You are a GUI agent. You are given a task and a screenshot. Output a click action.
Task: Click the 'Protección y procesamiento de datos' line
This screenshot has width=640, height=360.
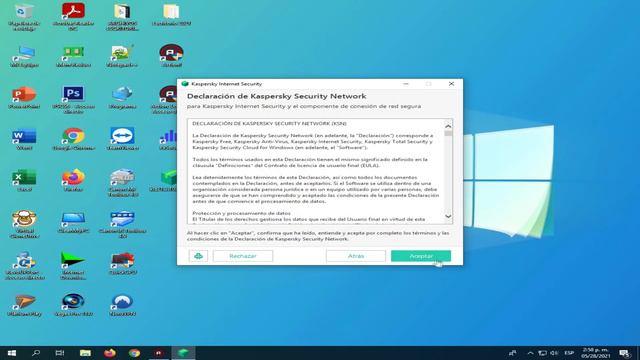point(242,213)
